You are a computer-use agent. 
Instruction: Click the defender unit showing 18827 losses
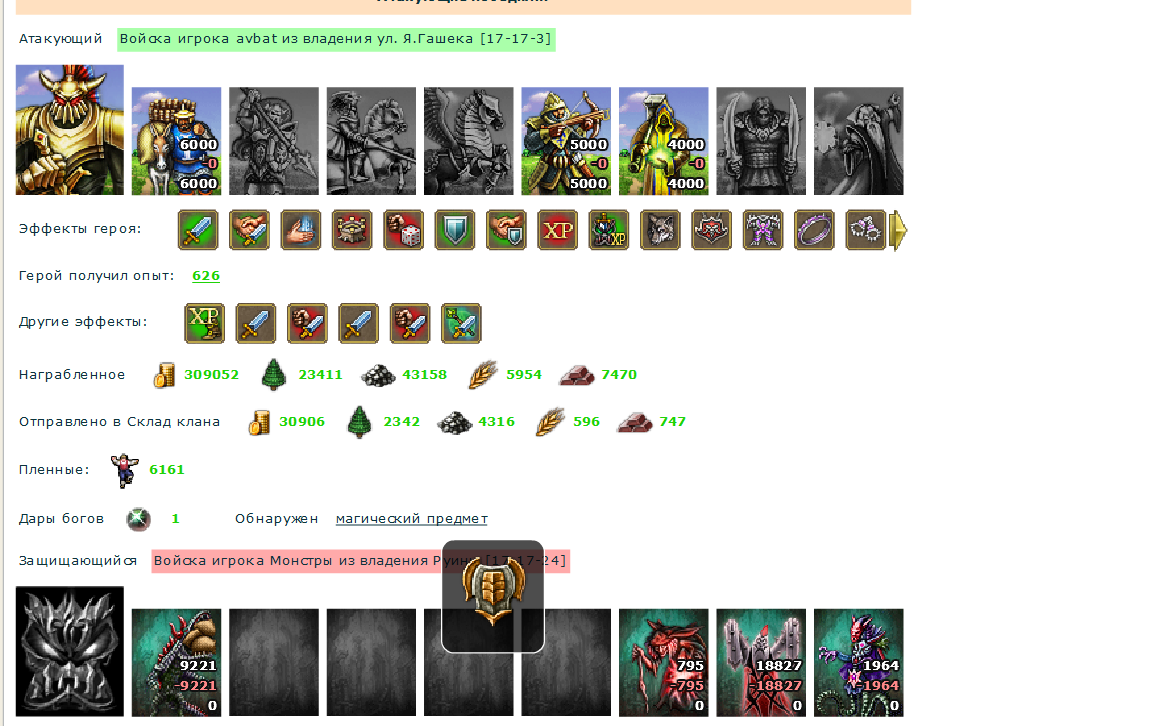pyautogui.click(x=761, y=662)
